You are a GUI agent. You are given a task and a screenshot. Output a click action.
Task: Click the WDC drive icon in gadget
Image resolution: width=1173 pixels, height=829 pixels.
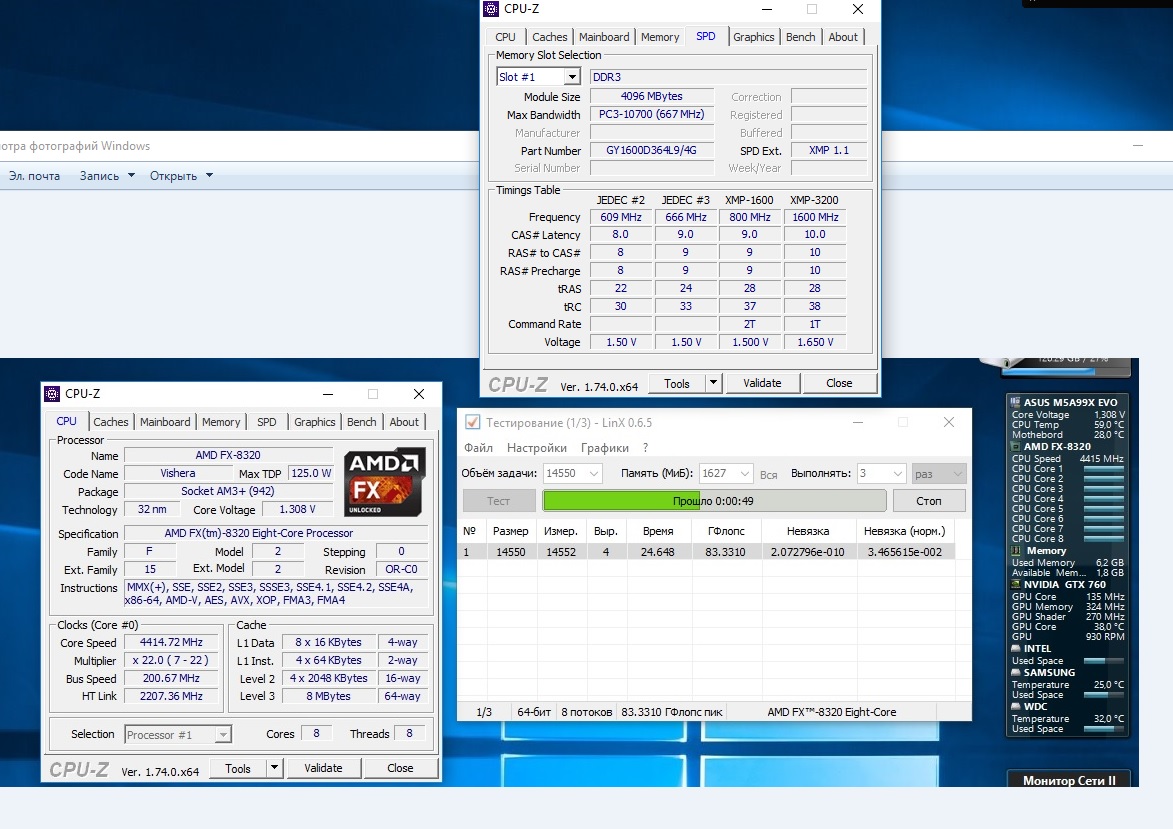click(1015, 706)
